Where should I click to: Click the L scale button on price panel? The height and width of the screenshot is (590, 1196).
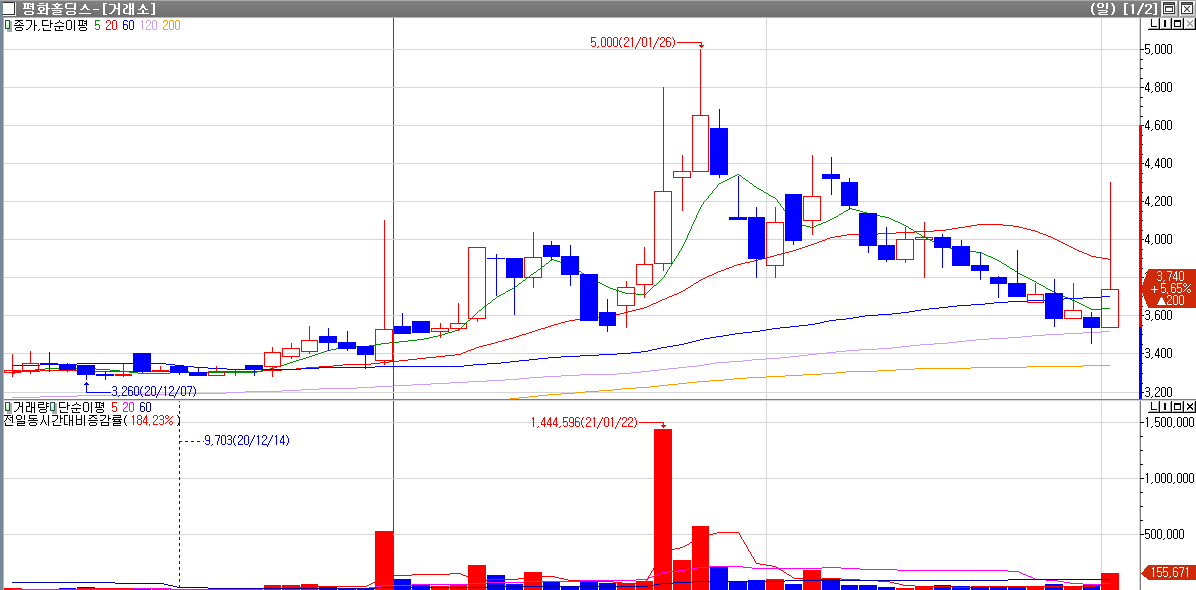click(1153, 24)
